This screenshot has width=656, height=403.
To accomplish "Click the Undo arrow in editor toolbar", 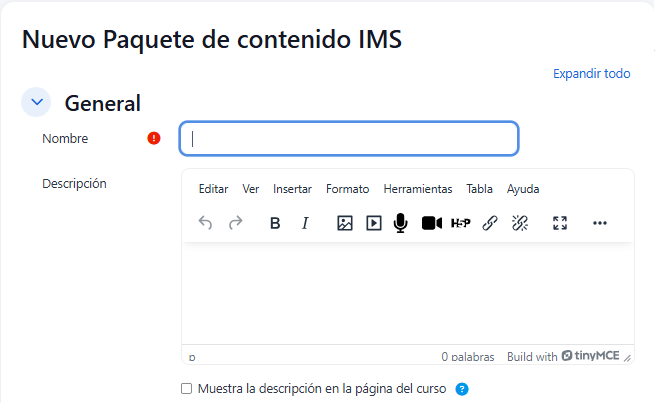I will pyautogui.click(x=205, y=223).
